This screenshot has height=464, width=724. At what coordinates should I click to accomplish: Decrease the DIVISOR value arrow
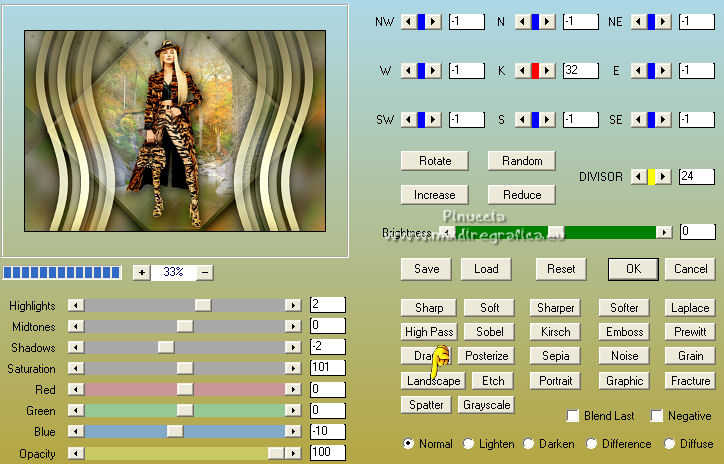coord(639,176)
